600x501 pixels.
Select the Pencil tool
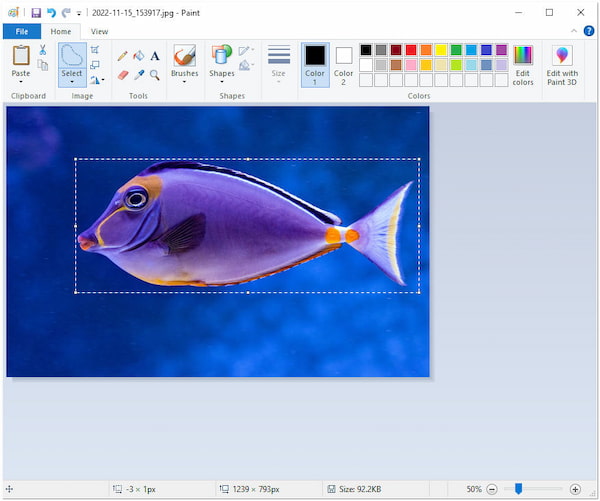pos(122,56)
